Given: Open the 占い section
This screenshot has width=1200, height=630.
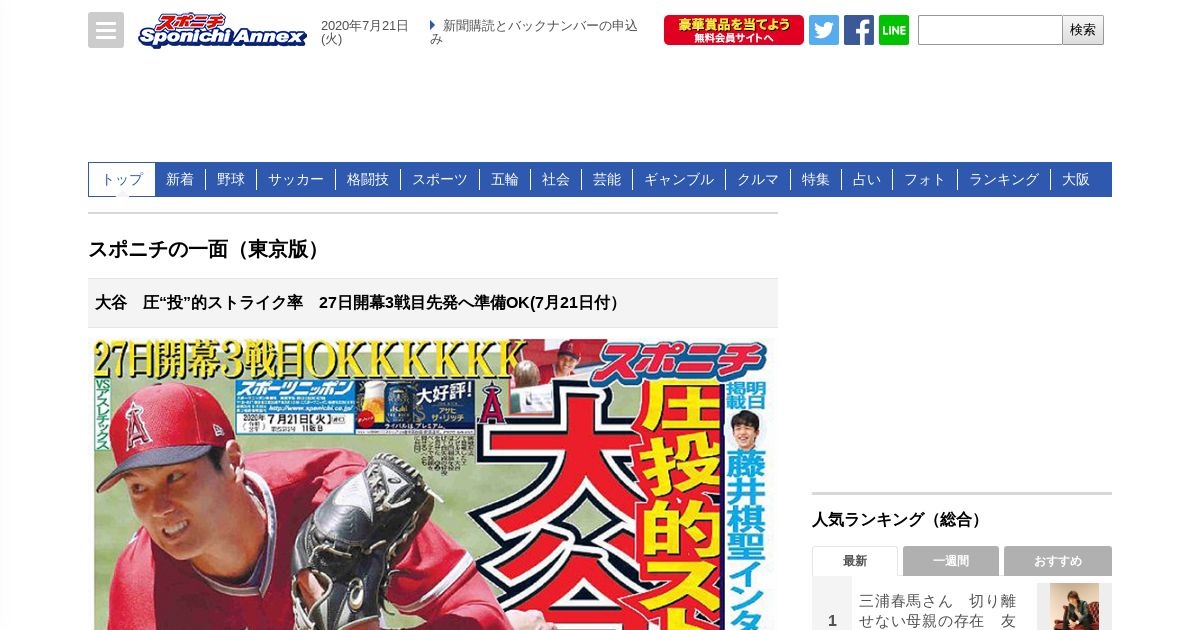Looking at the screenshot, I should [867, 179].
